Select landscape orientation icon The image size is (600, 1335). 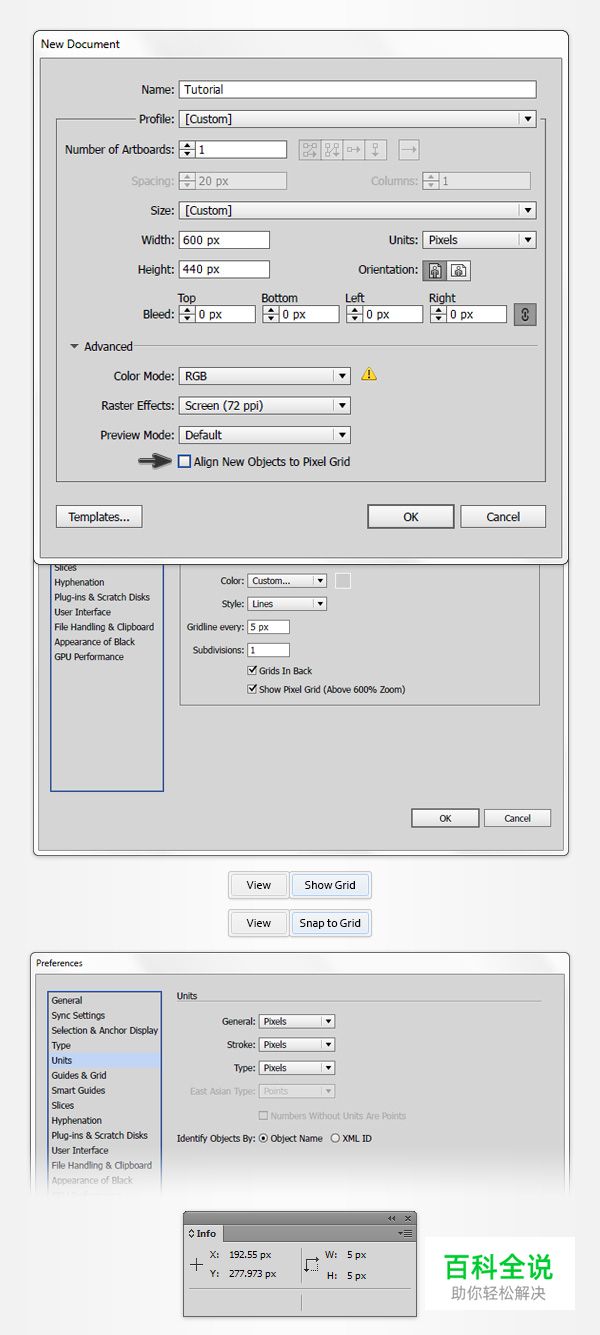pos(458,271)
